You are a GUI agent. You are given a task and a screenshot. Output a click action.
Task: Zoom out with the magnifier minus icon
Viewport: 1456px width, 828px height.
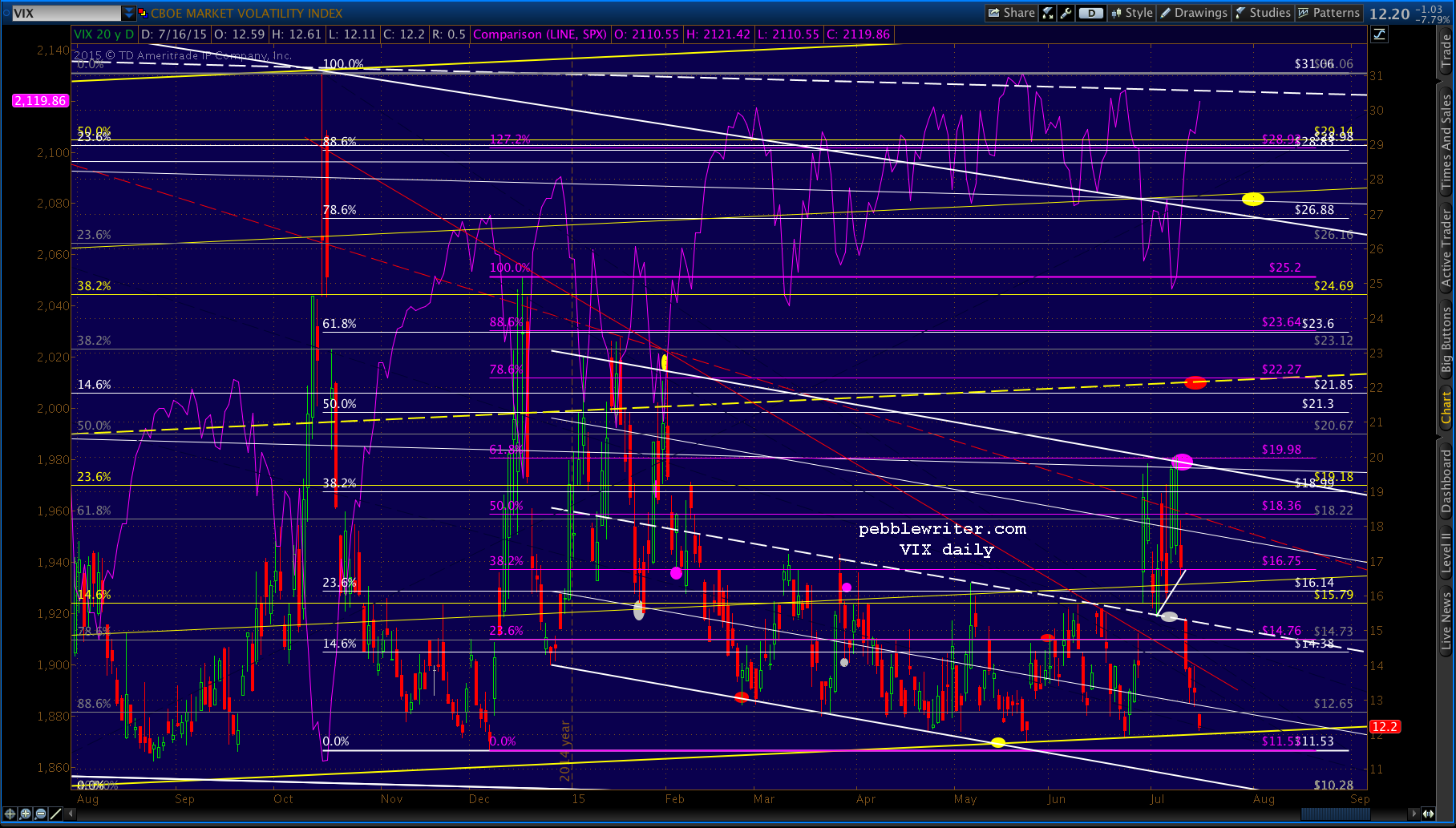(40, 814)
